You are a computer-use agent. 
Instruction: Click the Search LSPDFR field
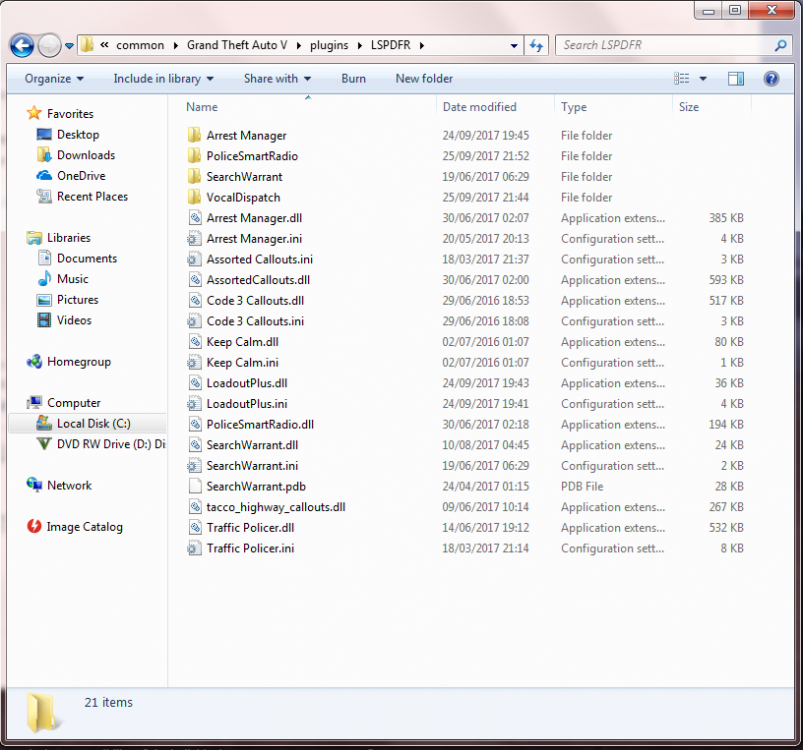point(666,46)
